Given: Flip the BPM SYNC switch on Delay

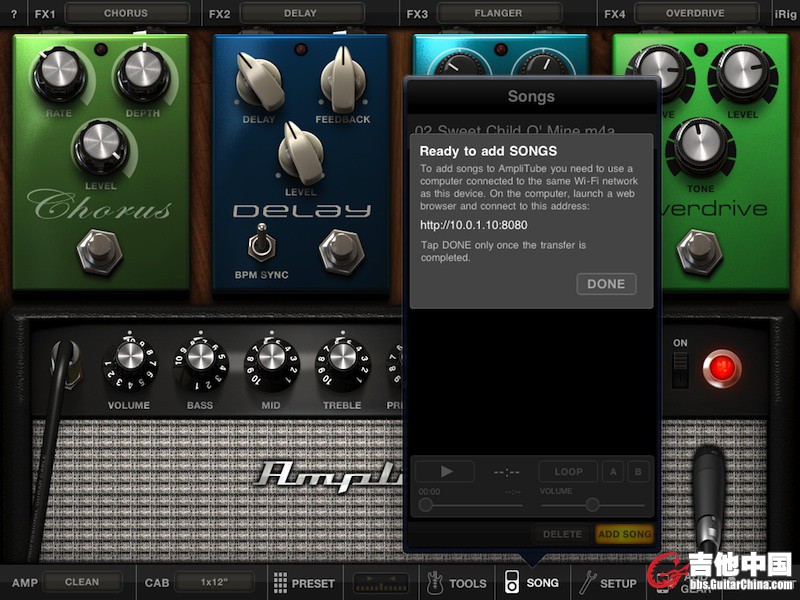Looking at the screenshot, I should (x=262, y=242).
